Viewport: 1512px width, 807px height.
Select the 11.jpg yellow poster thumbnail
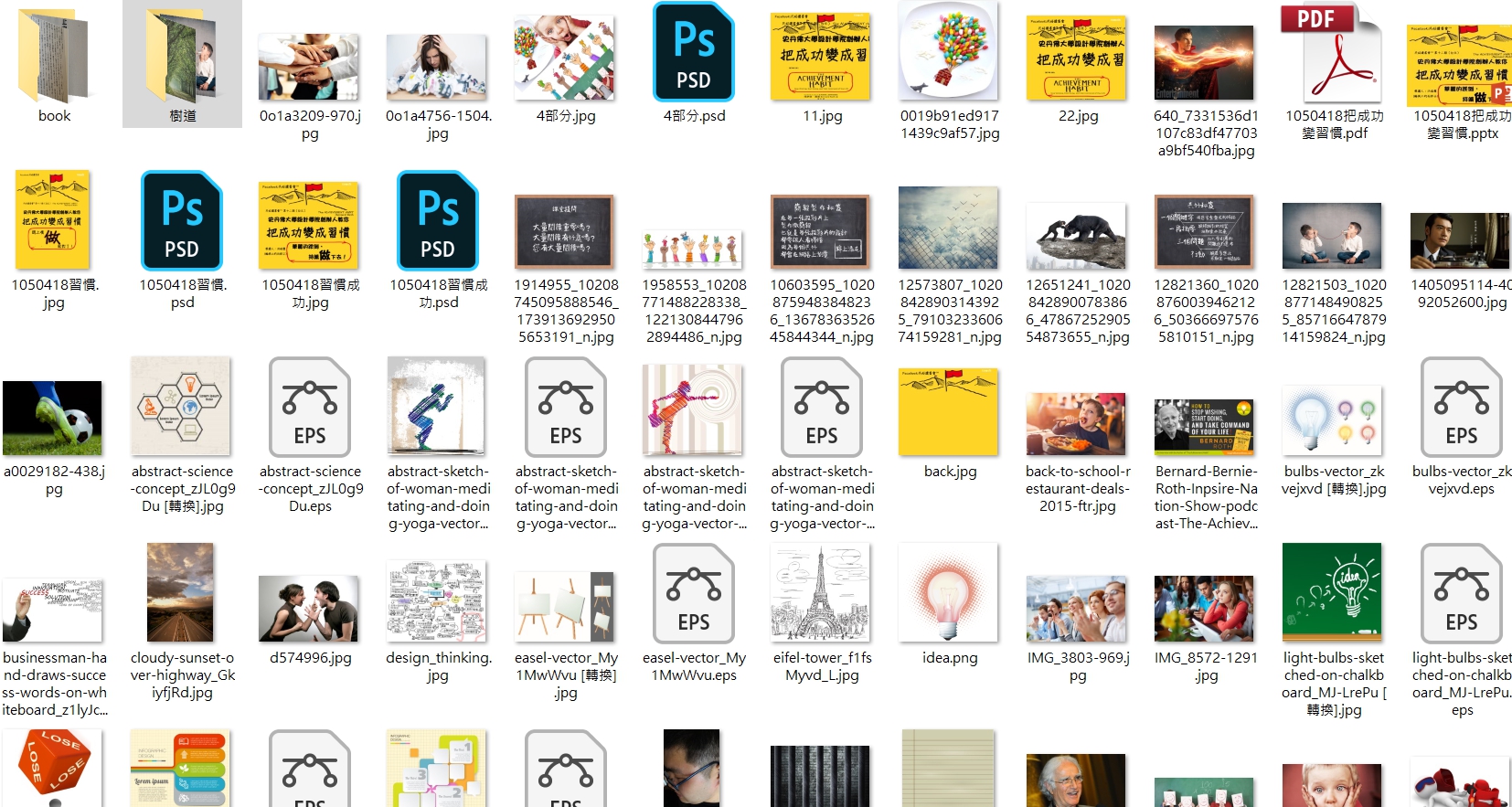coord(821,57)
